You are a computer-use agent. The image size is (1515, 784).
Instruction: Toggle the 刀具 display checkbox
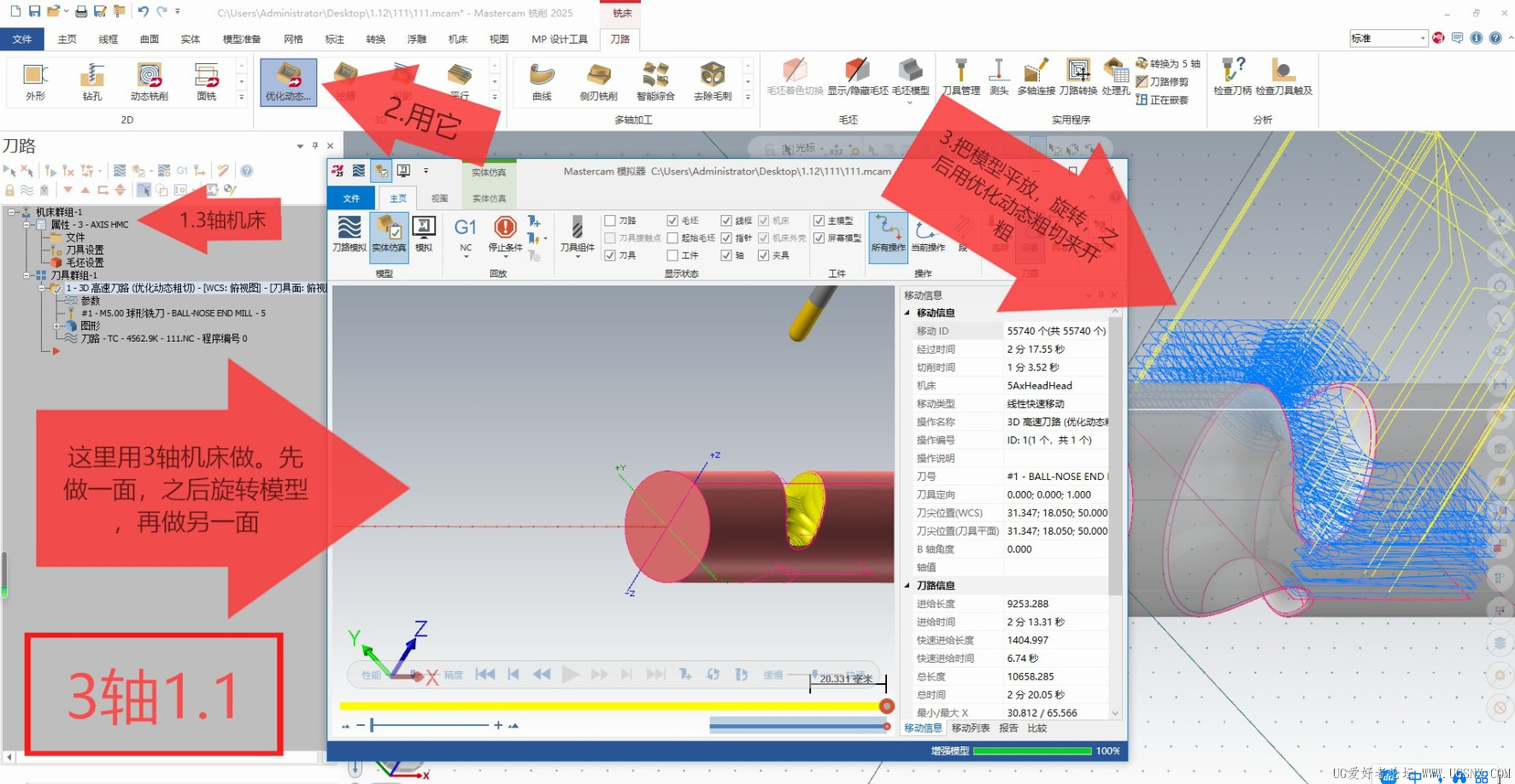[x=610, y=255]
